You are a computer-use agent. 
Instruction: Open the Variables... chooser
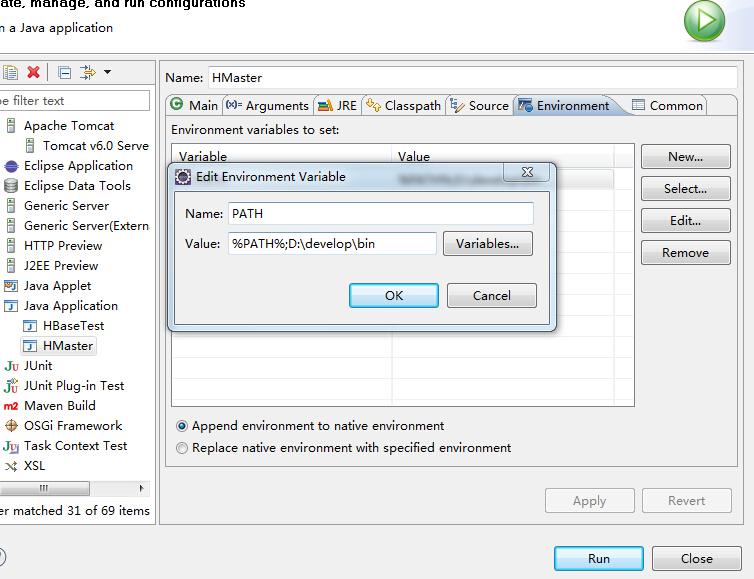point(488,244)
